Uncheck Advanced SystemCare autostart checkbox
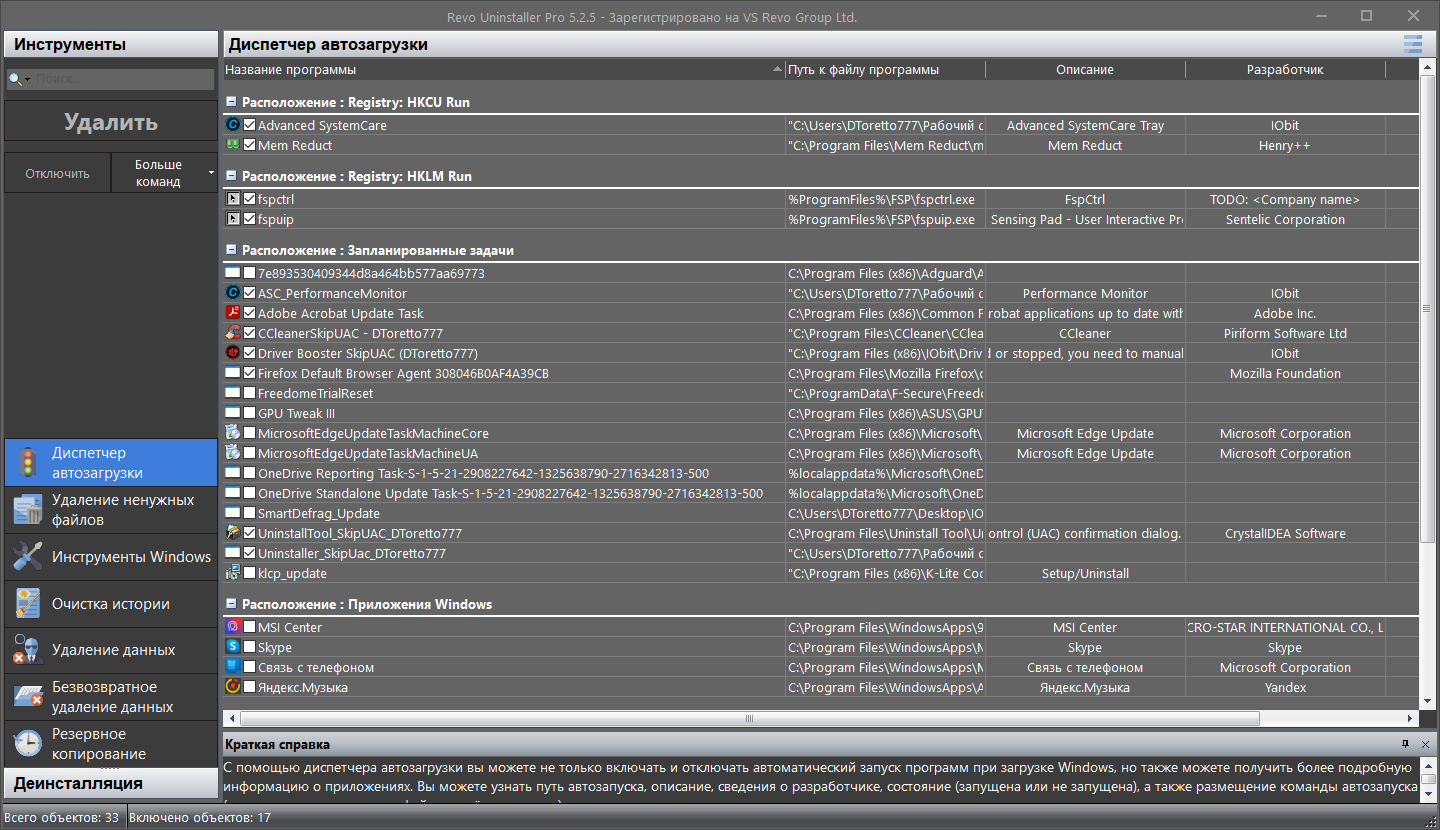Viewport: 1440px width, 830px height. 250,125
